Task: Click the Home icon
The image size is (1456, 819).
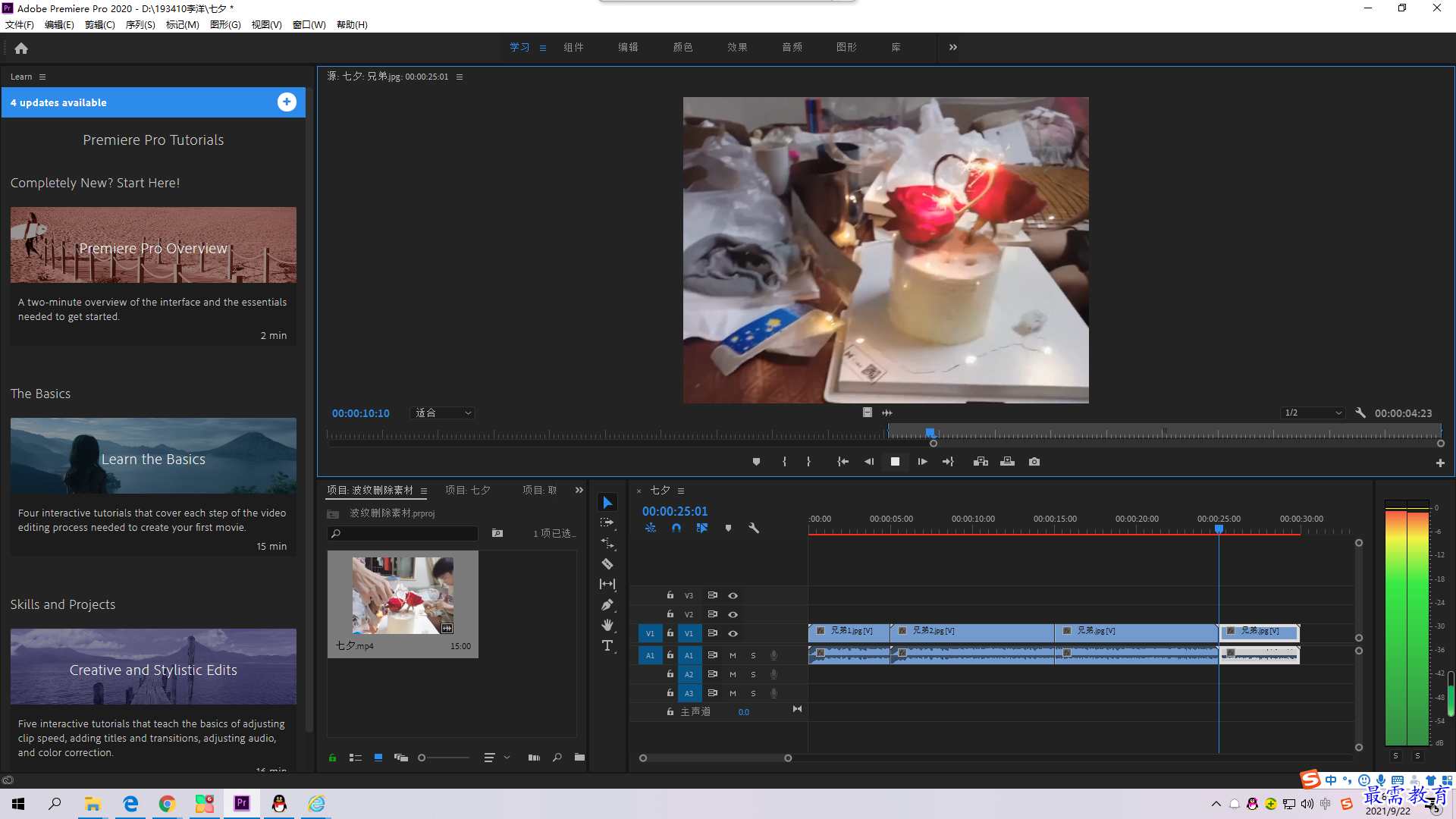Action: [x=21, y=48]
